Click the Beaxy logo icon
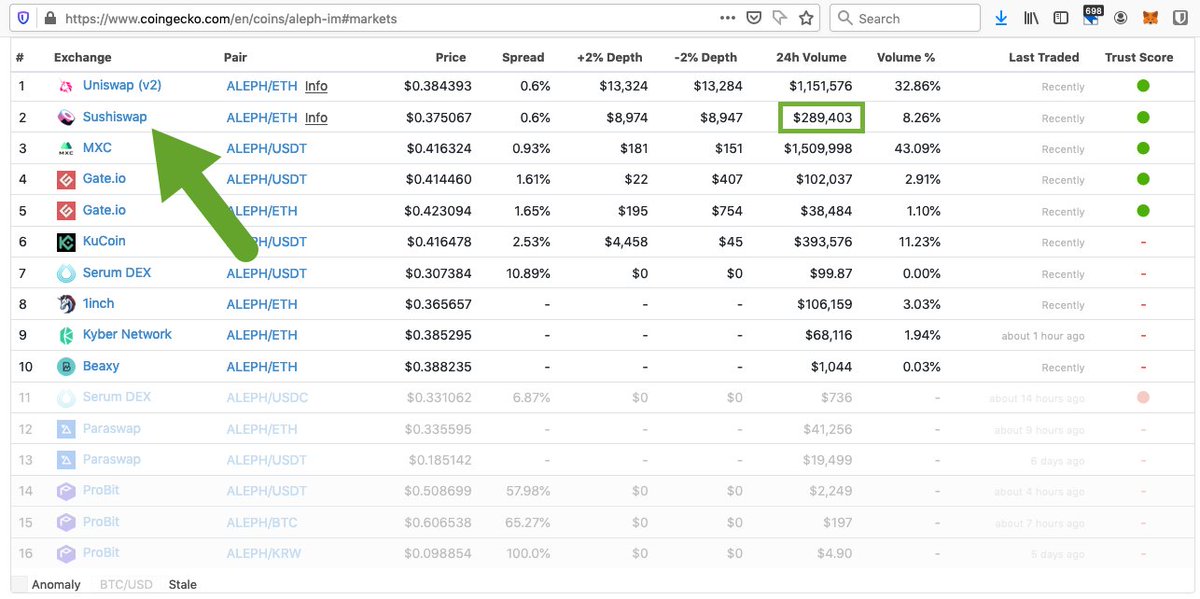Screen dimensions: 1200x599 66,366
